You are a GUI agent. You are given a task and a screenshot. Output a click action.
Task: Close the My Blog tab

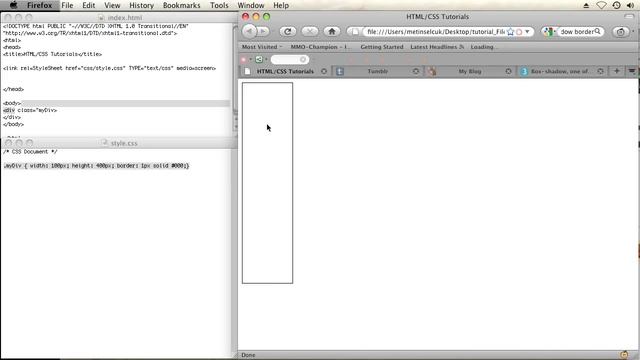coord(508,71)
